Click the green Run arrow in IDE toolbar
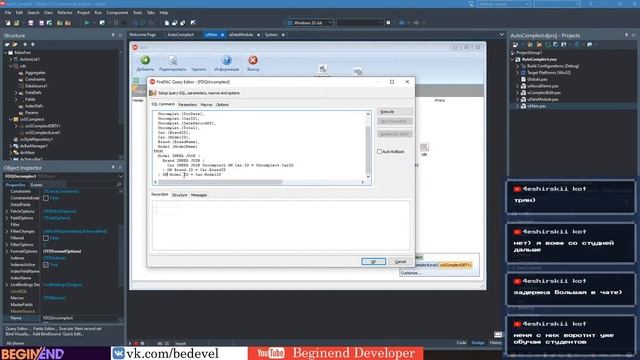 click(87, 23)
